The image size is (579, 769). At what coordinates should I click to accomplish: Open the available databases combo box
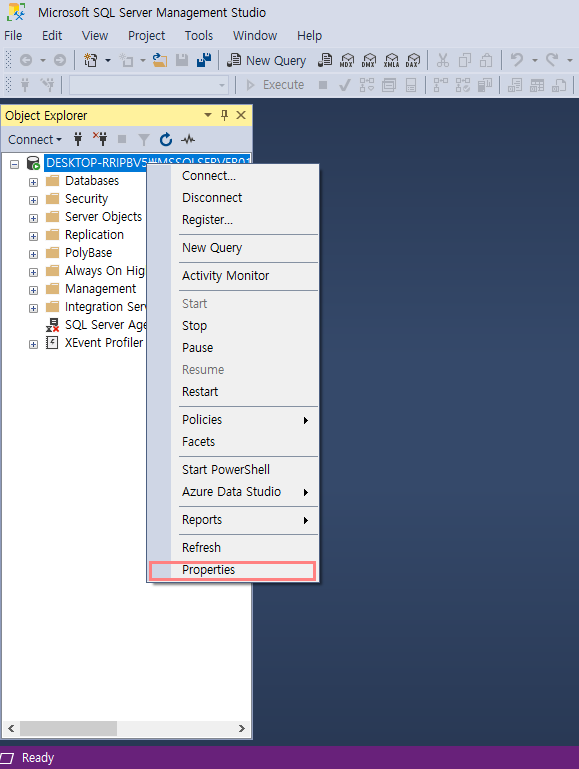pyautogui.click(x=149, y=85)
